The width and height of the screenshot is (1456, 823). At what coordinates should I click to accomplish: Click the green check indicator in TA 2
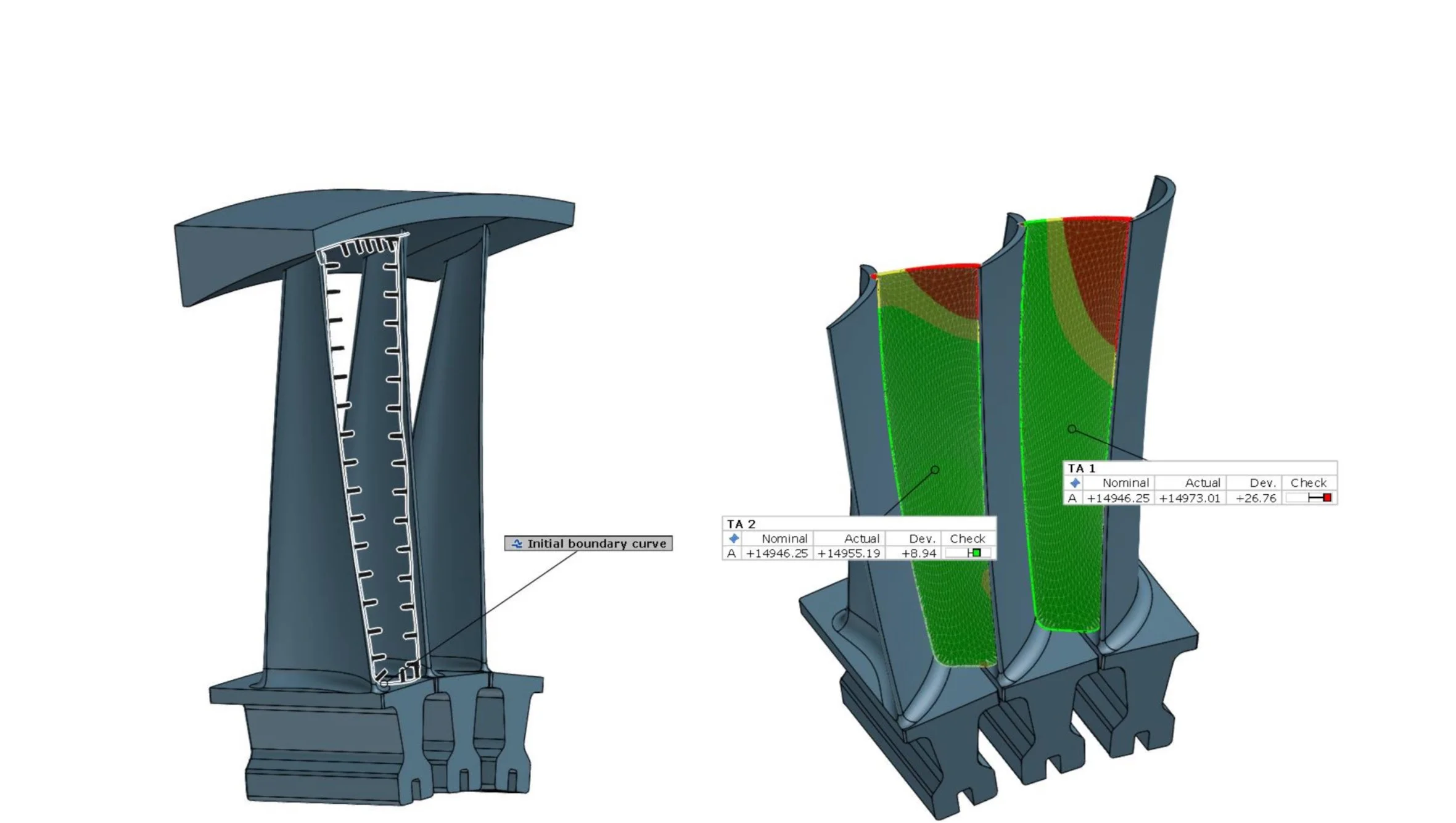click(976, 553)
